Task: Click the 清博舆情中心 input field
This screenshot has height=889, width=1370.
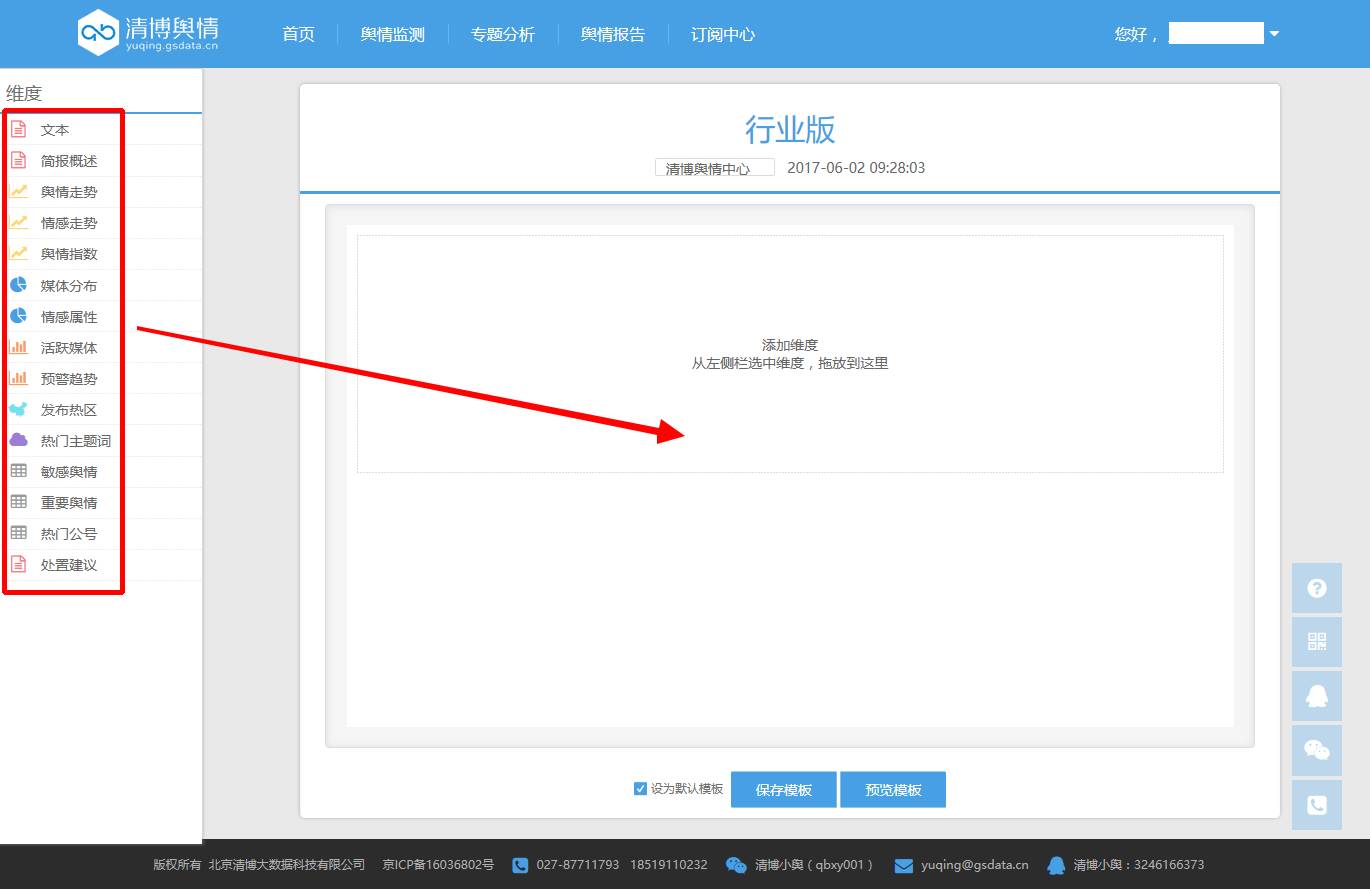Action: [x=715, y=168]
